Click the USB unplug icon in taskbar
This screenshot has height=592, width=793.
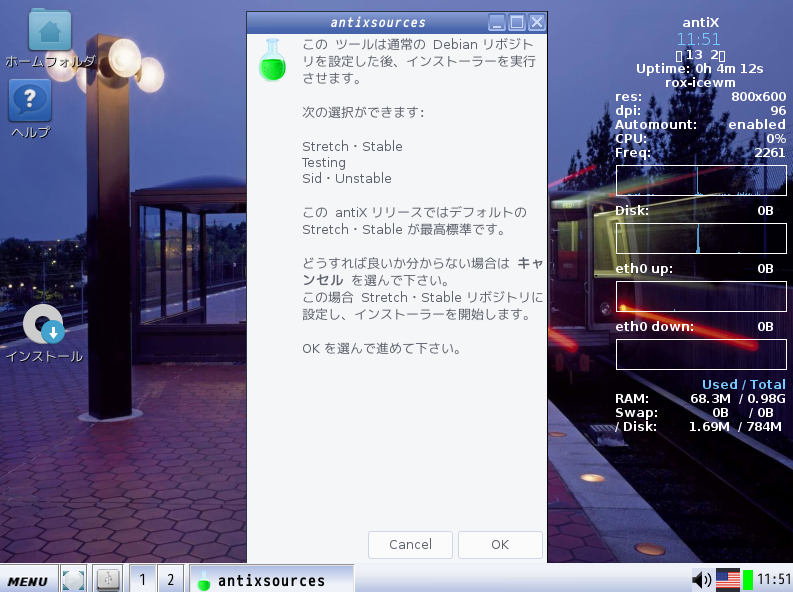pyautogui.click(x=108, y=579)
